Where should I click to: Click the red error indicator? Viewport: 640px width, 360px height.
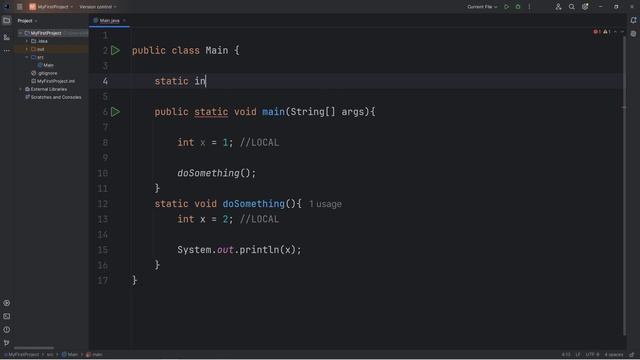[597, 32]
